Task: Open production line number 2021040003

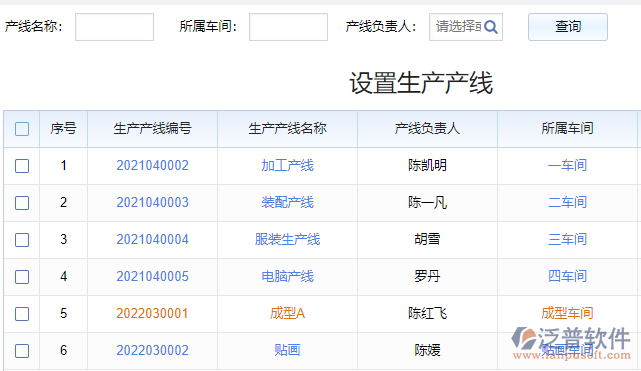Action: pos(152,202)
